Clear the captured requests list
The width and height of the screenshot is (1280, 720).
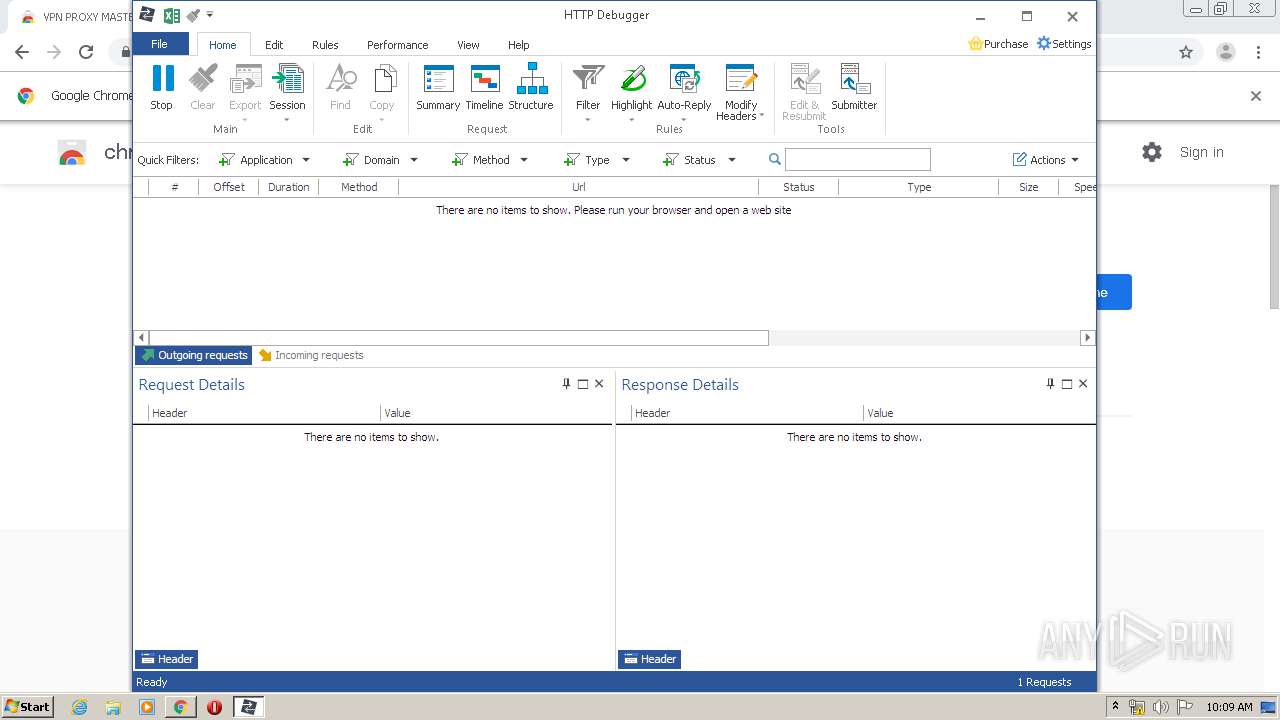(202, 87)
